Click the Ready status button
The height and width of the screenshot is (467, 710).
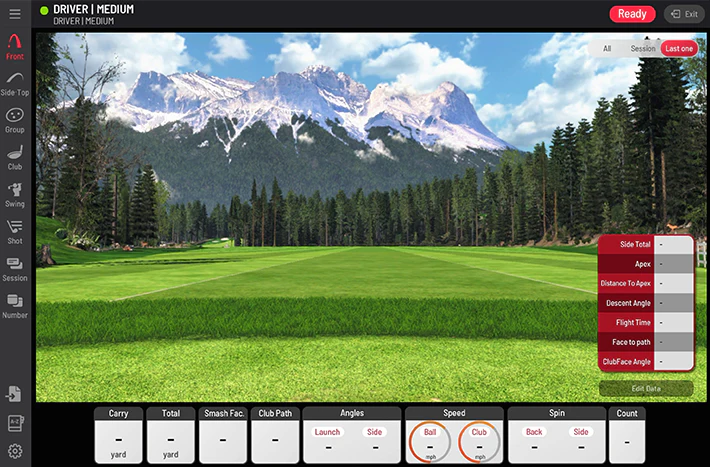click(632, 14)
